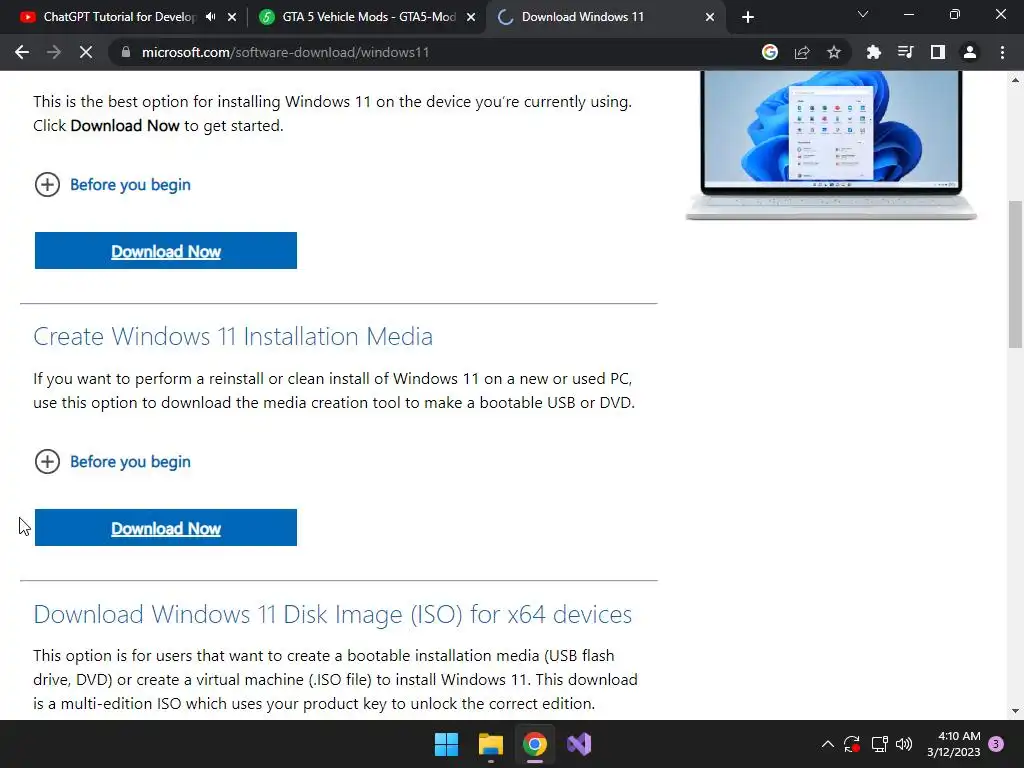Viewport: 1024px width, 768px height.
Task: Open the media controls icon
Action: tap(905, 52)
